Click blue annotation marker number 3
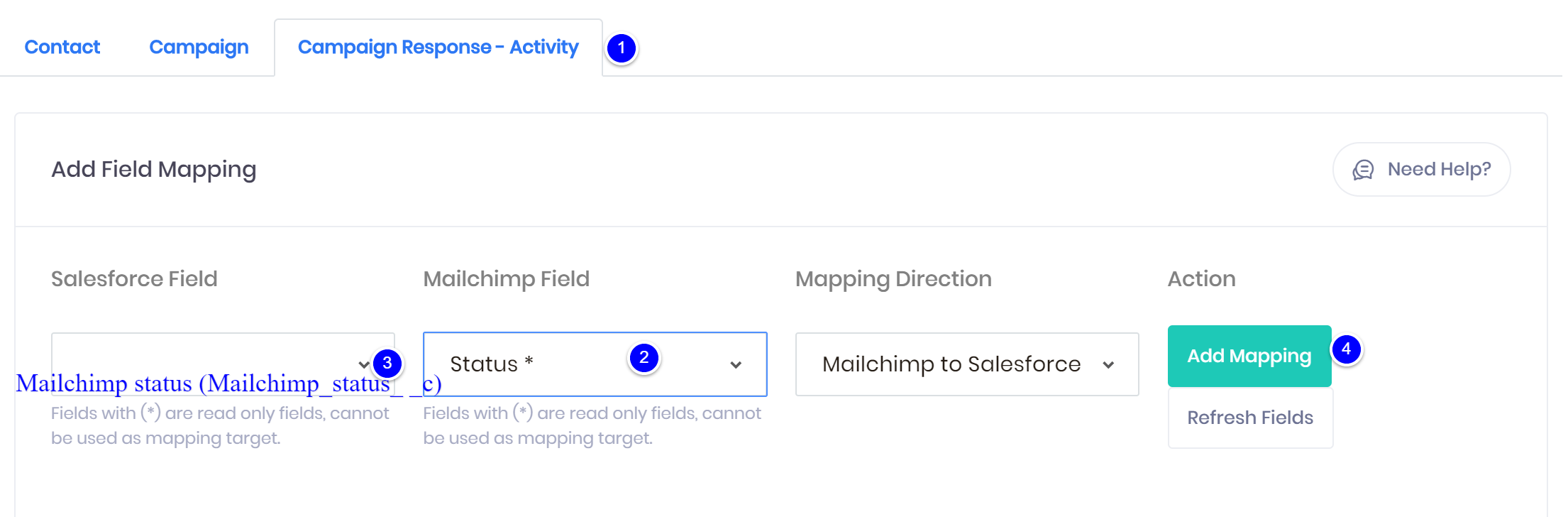The height and width of the screenshot is (517, 1568). click(x=387, y=363)
